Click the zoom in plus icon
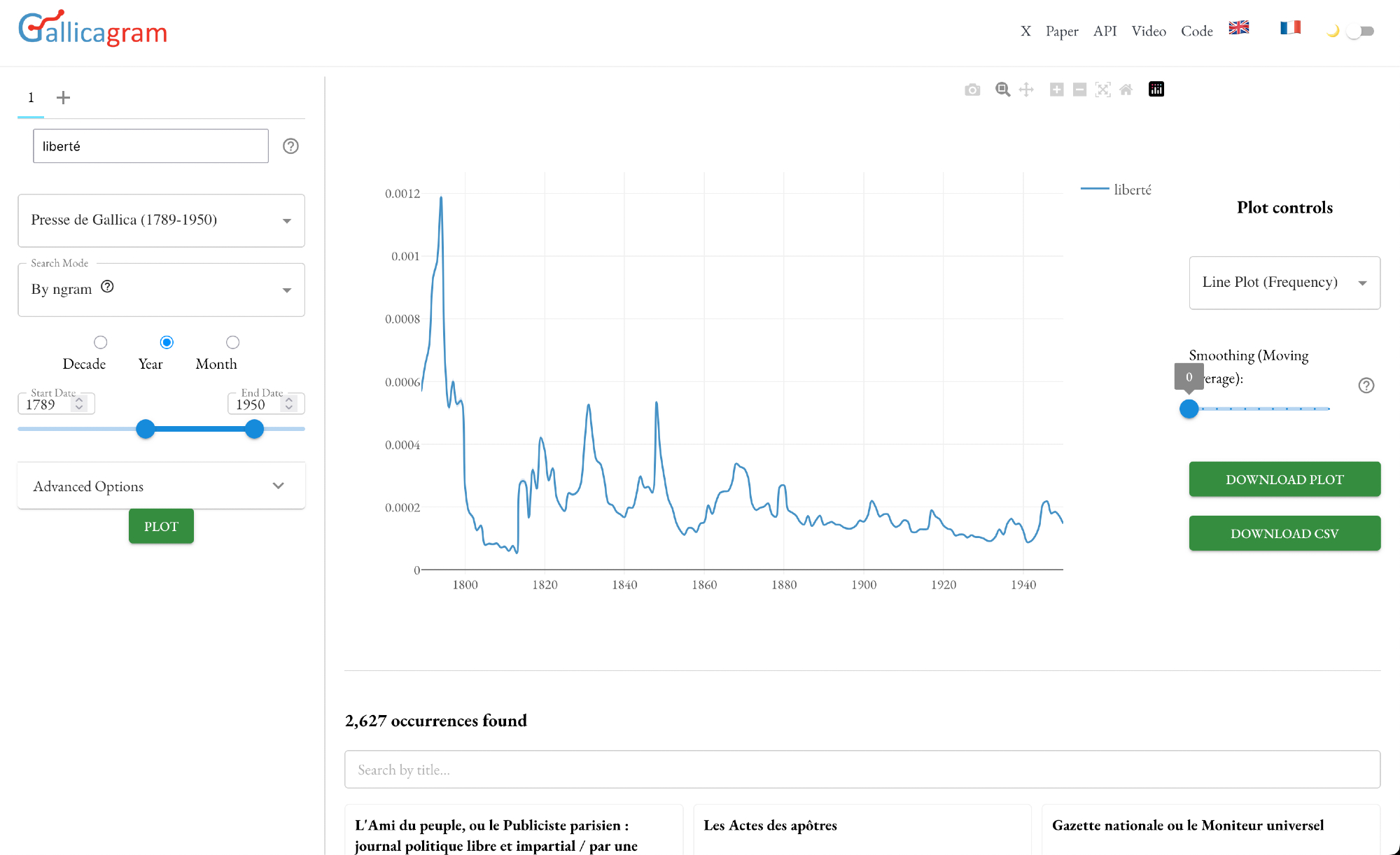Screen dimensions: 1400x855 1057,90
